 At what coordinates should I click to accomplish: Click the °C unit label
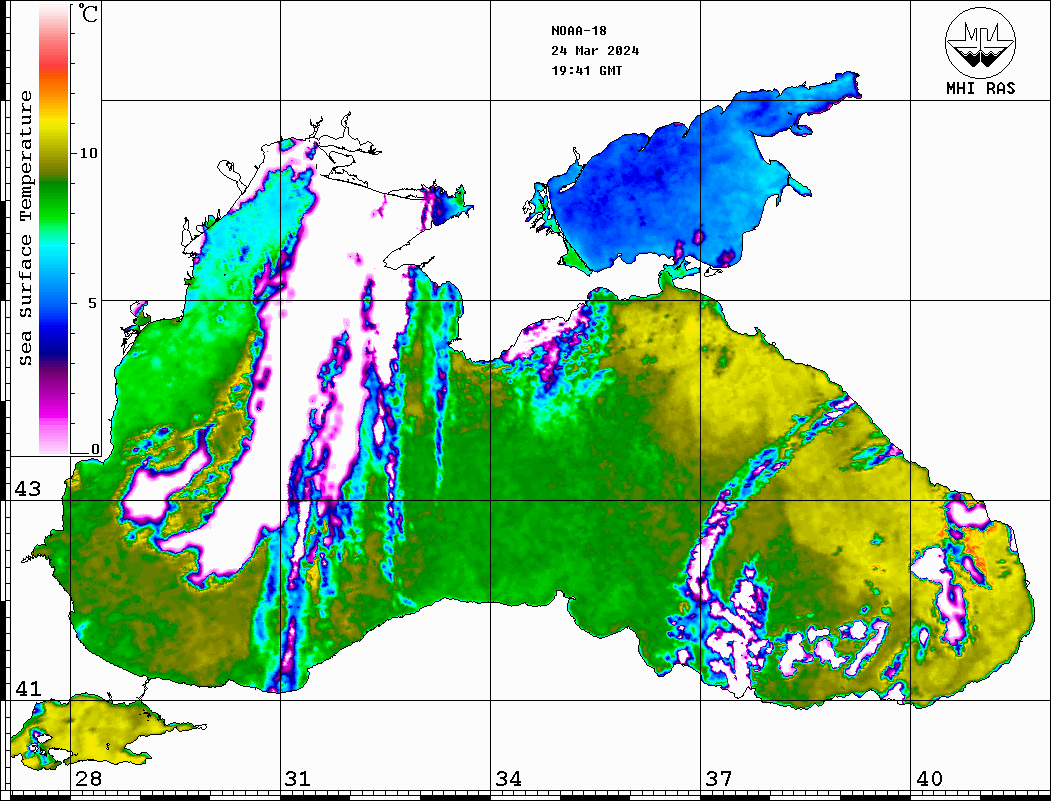click(88, 13)
